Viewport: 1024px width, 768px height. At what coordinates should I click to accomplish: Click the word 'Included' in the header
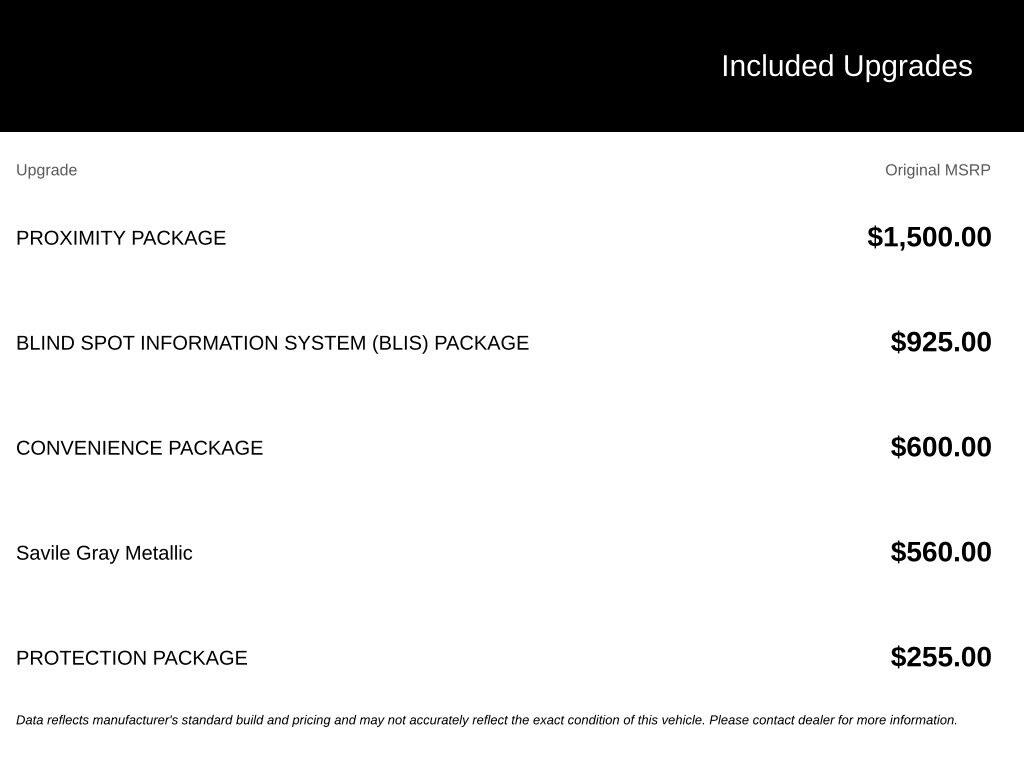click(x=778, y=67)
